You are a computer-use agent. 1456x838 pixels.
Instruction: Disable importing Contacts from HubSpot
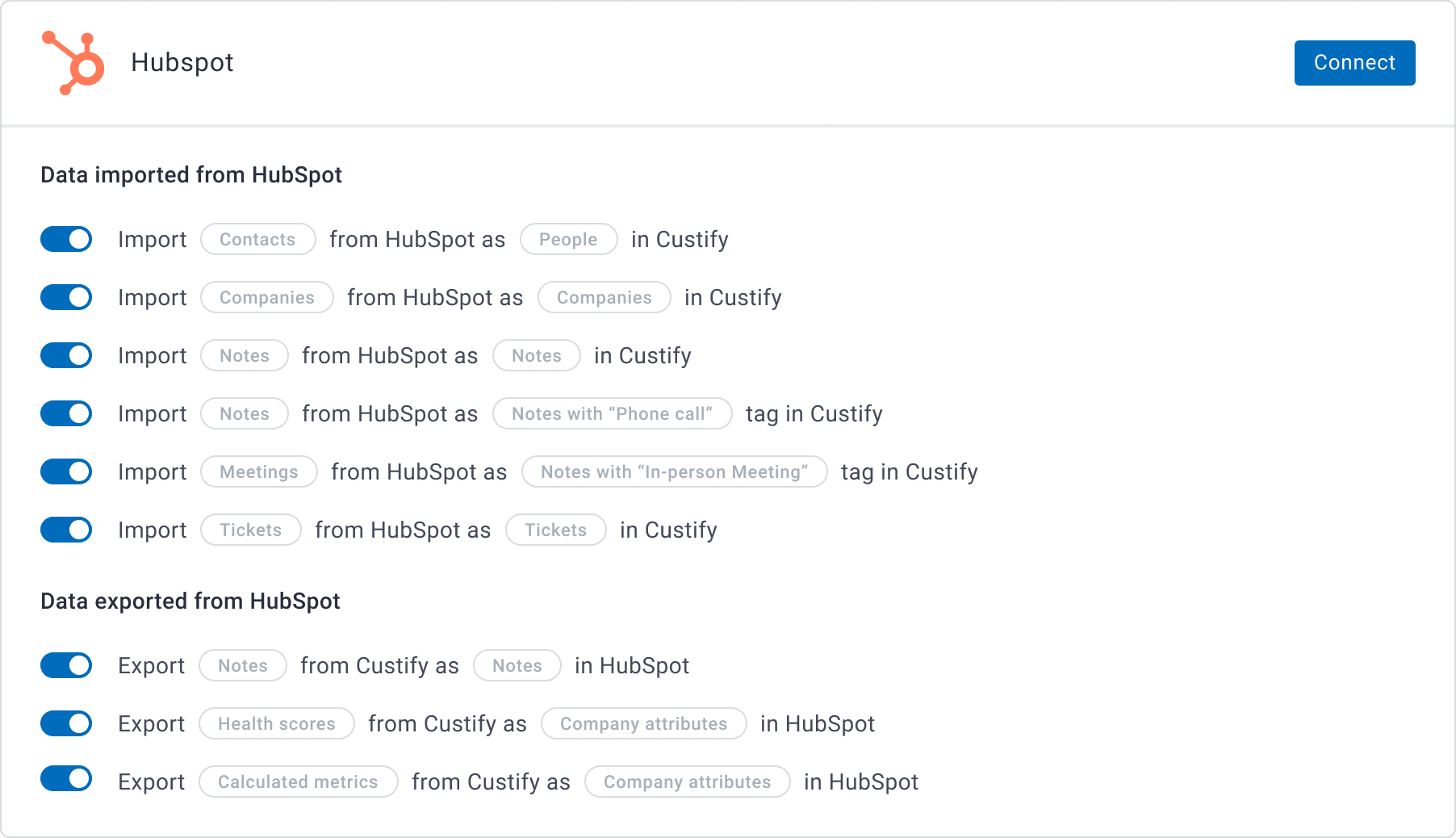[x=66, y=239]
